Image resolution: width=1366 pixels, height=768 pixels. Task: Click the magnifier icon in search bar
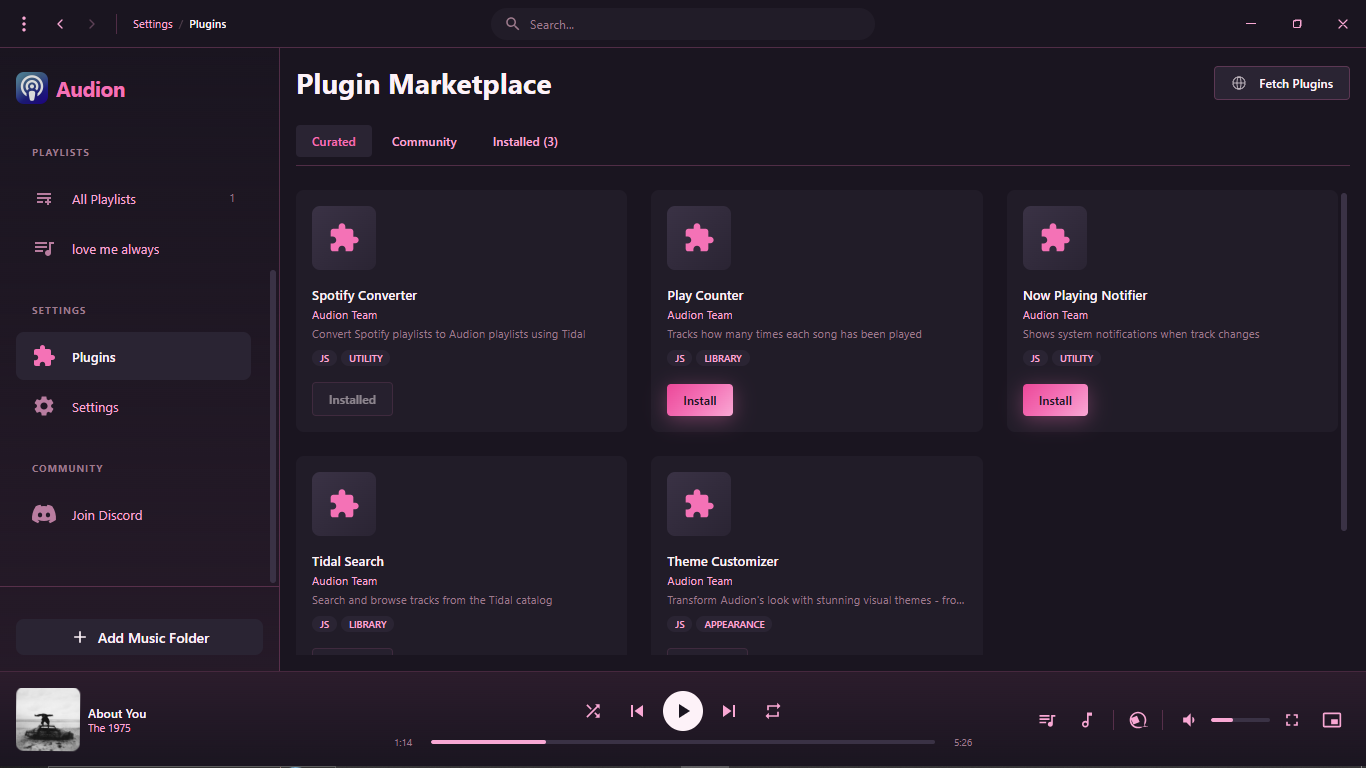(x=513, y=24)
